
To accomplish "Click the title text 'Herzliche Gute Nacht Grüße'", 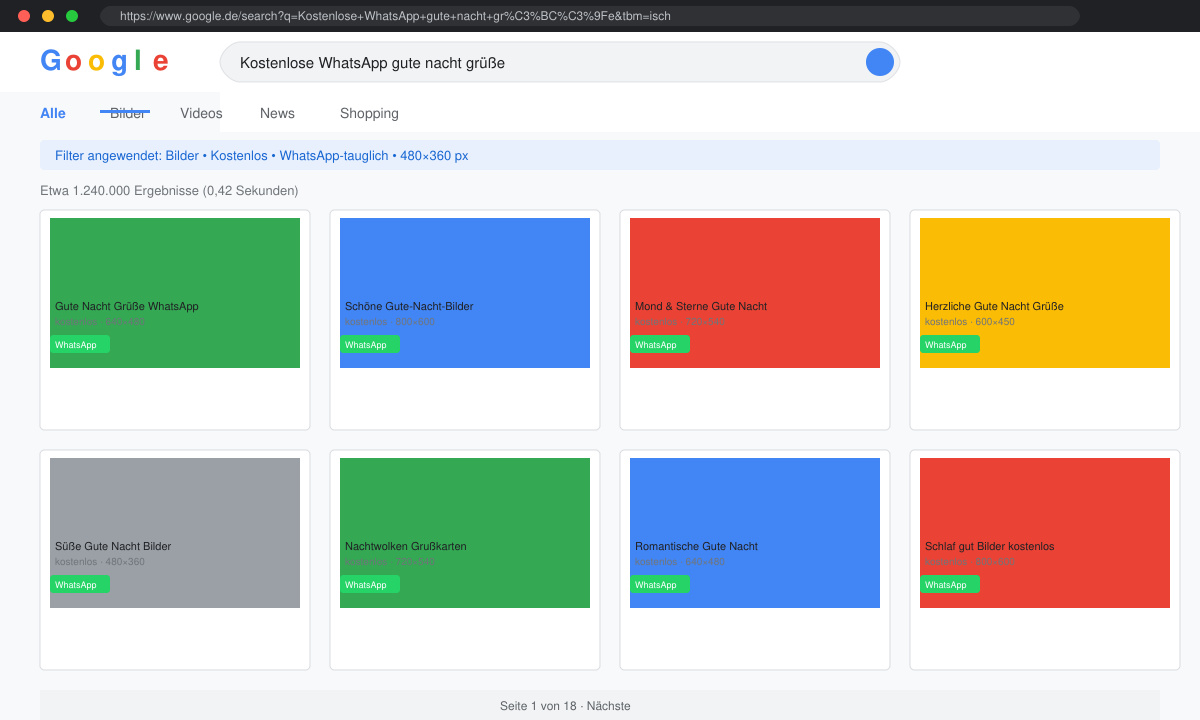I will [x=994, y=306].
